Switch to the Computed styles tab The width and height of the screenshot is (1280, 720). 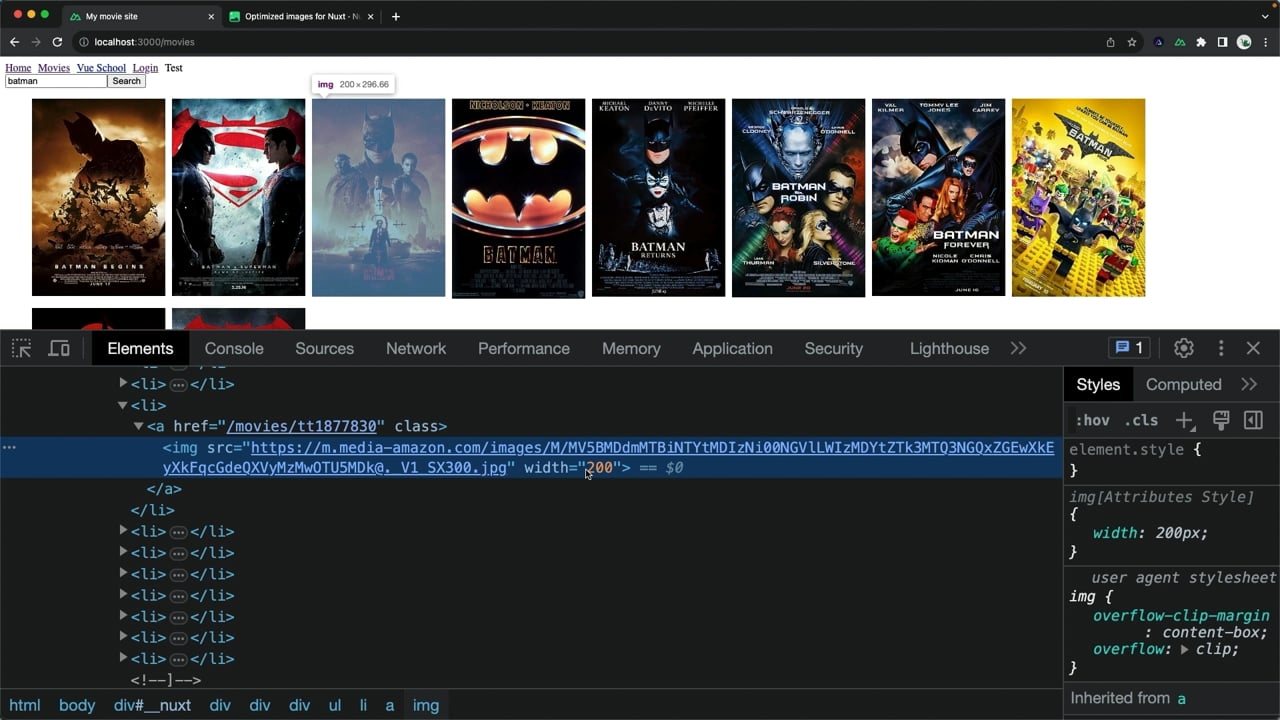tap(1183, 384)
